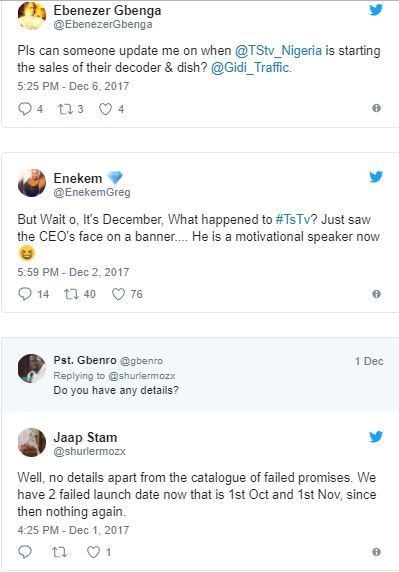Open Pst. Gbenro's profile name
Image resolution: width=399 pixels, height=572 pixels.
[x=85, y=360]
